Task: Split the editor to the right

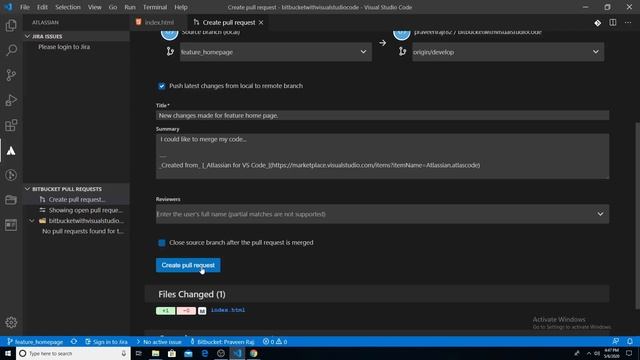Action: [613, 23]
